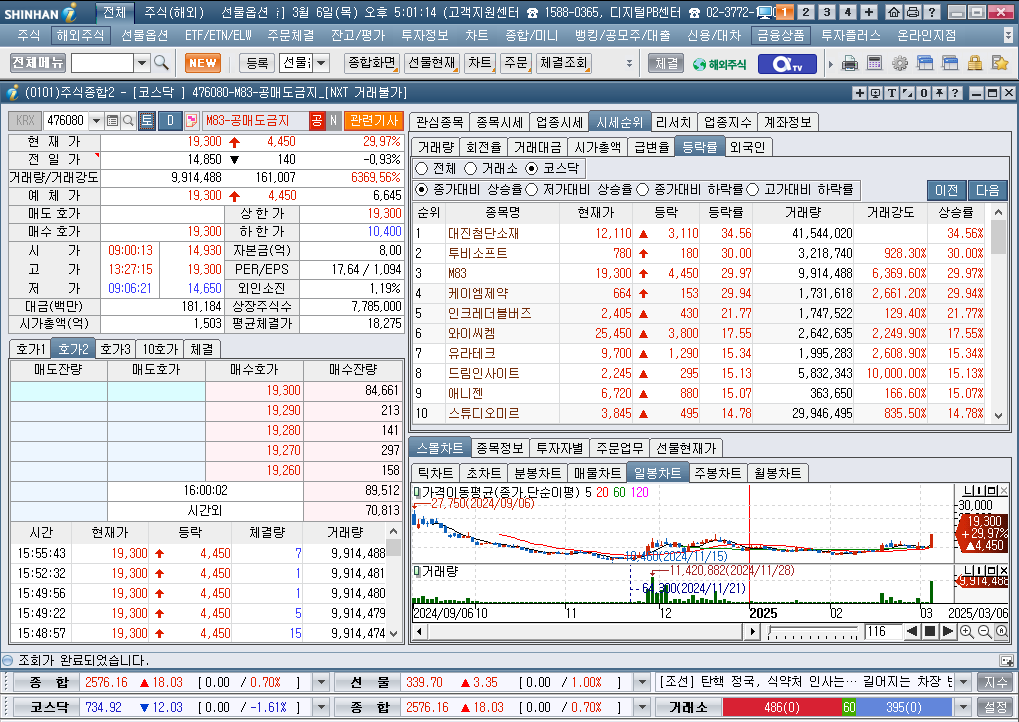Viewport: 1019px width, 722px height.
Task: Click the 다음 page button
Action: coord(987,190)
